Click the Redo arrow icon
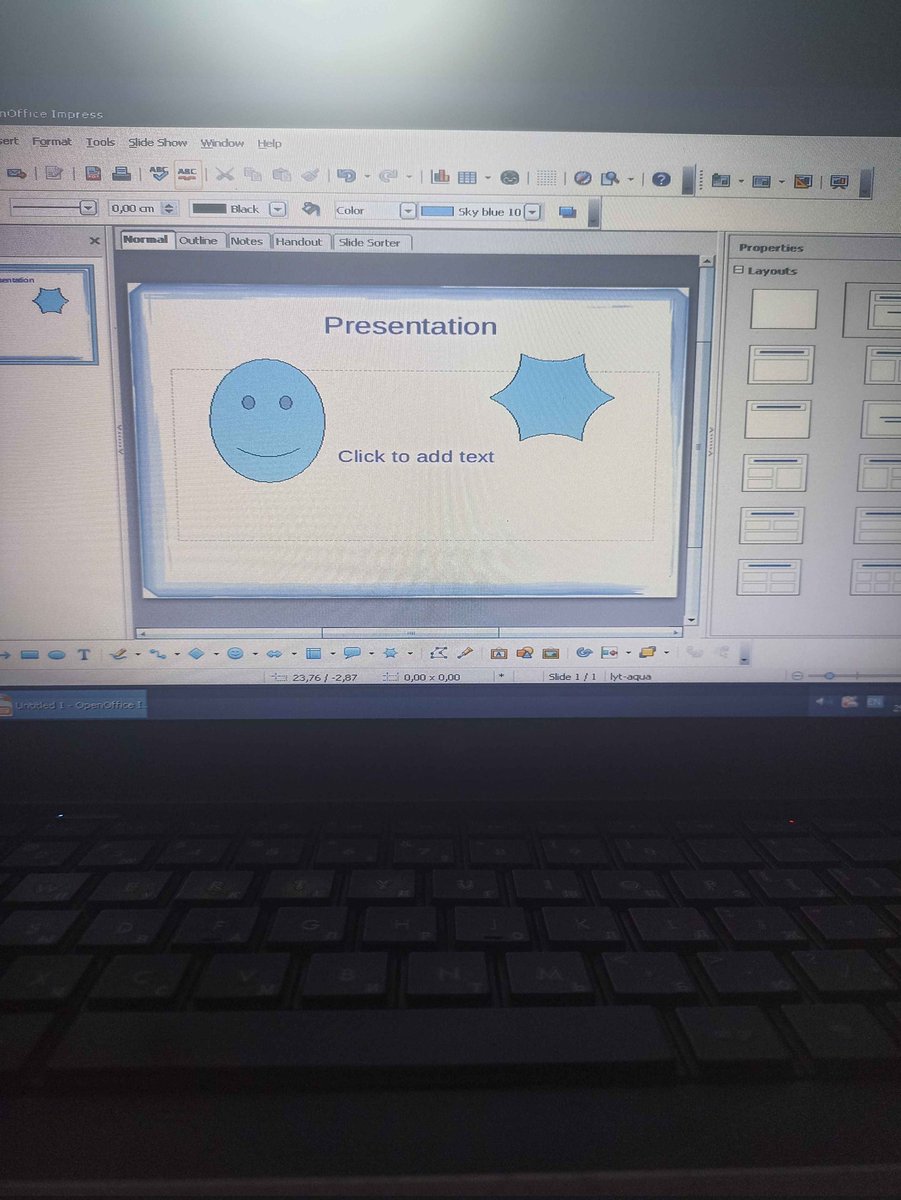The height and width of the screenshot is (1200, 901). 388,177
